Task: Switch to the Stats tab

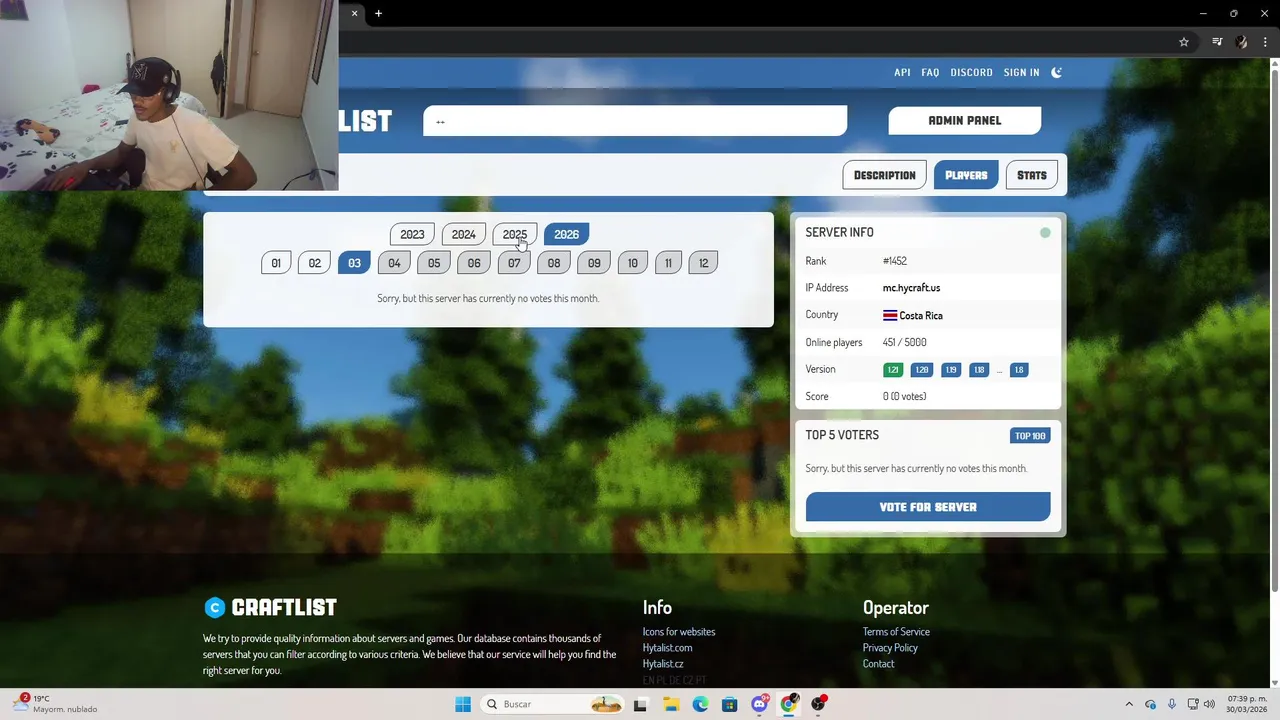Action: point(1032,175)
